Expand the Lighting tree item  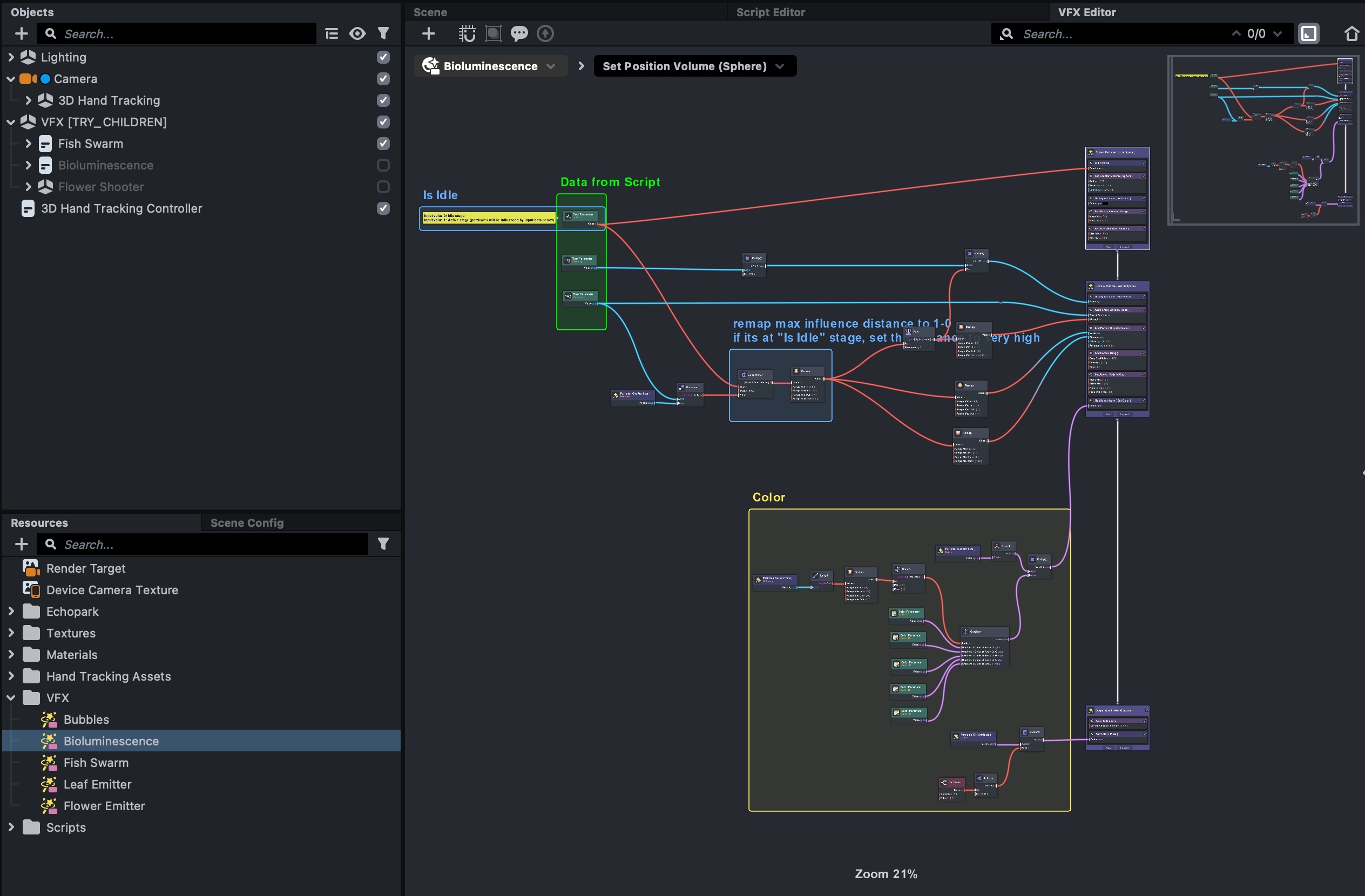click(x=11, y=57)
